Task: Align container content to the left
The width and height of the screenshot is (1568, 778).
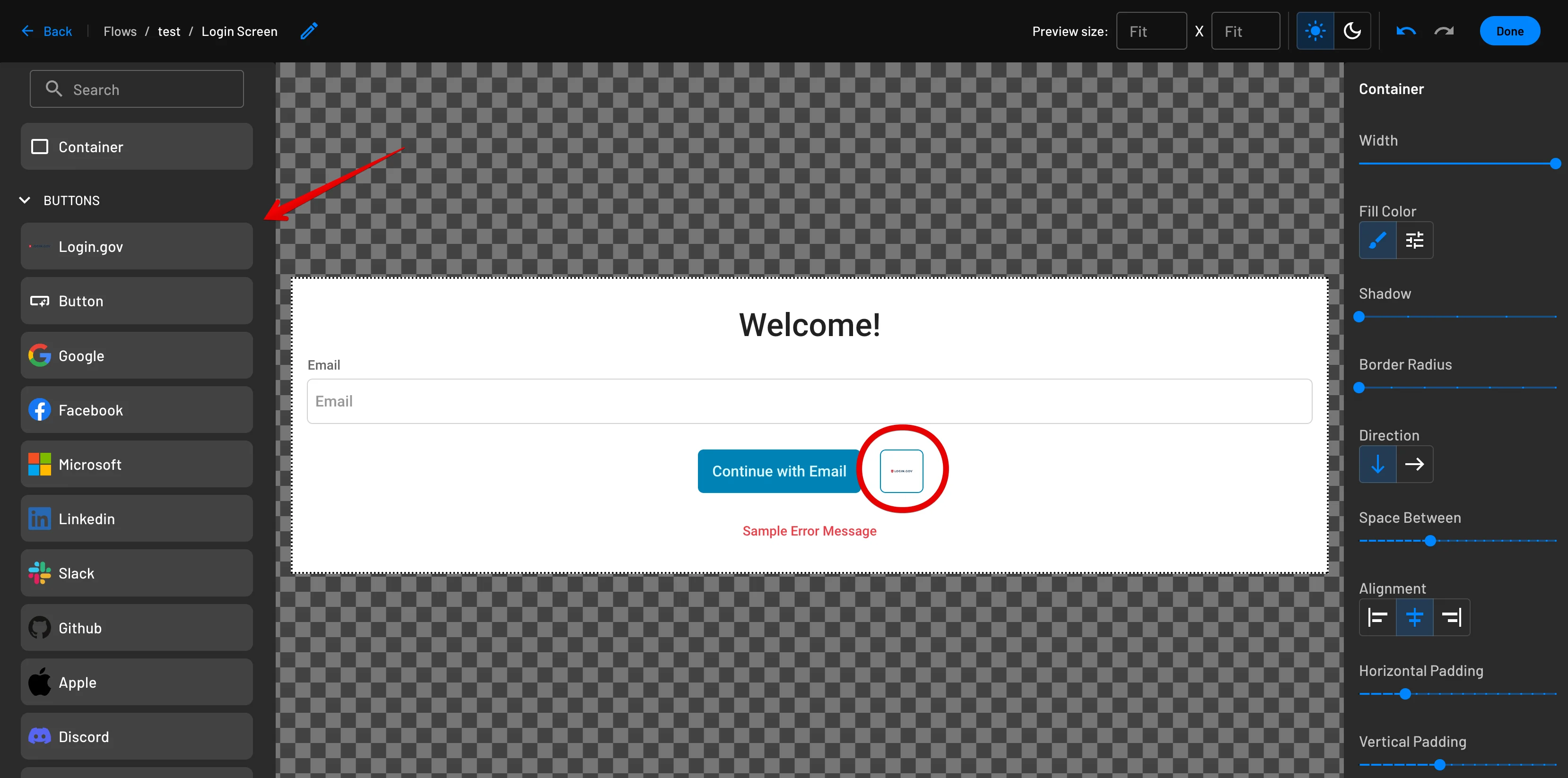Action: pos(1377,617)
